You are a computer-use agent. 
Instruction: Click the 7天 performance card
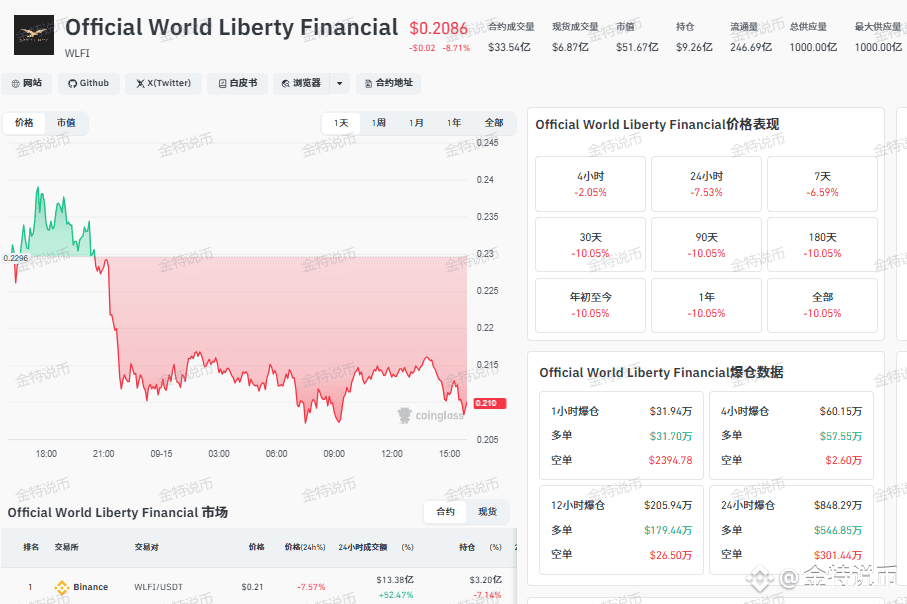(822, 184)
